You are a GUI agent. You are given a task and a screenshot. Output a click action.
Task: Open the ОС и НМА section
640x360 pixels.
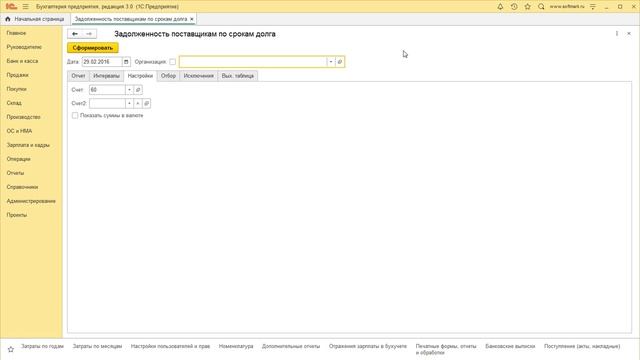(19, 131)
